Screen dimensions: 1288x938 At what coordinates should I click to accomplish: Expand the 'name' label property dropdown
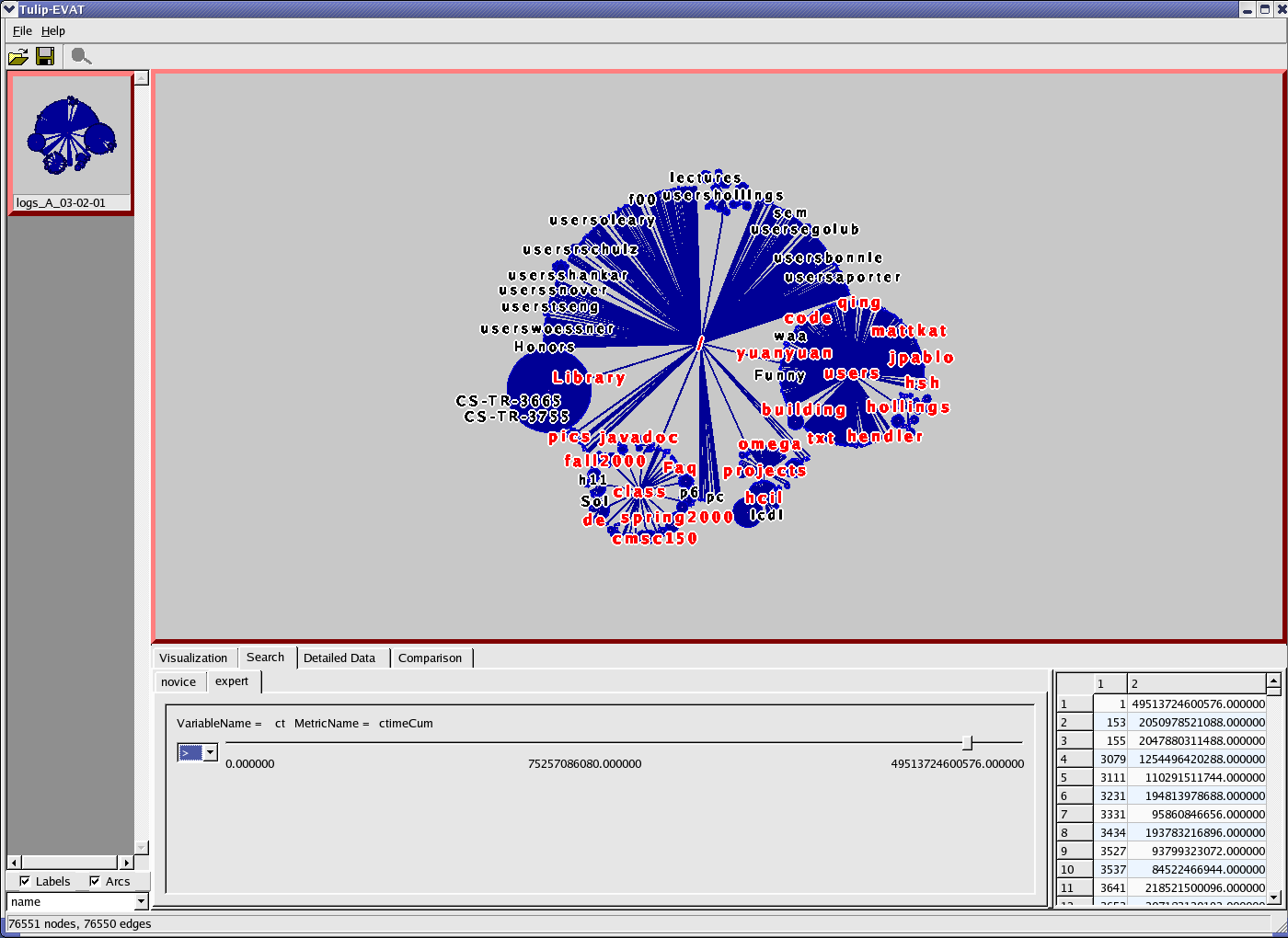pos(141,902)
